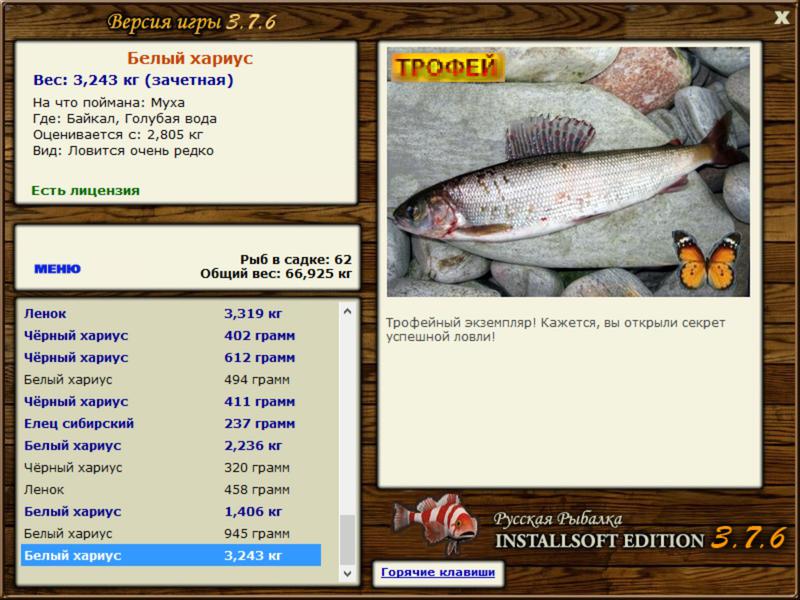
Task: Select the Белый хариус 494 грамм row
Action: point(171,380)
